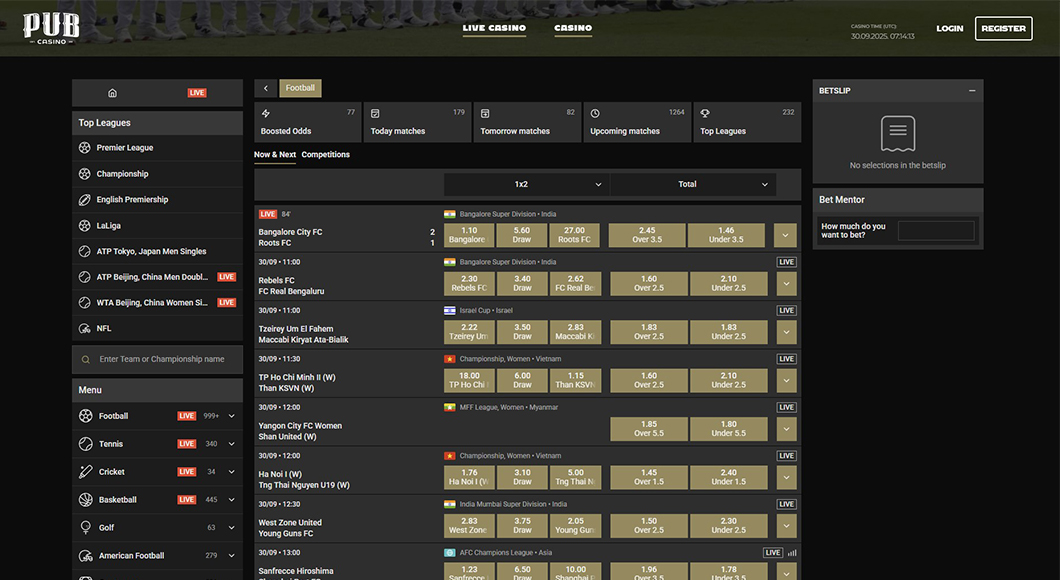The width and height of the screenshot is (1060, 580).
Task: Expand the Golf sports category
Action: (229, 527)
